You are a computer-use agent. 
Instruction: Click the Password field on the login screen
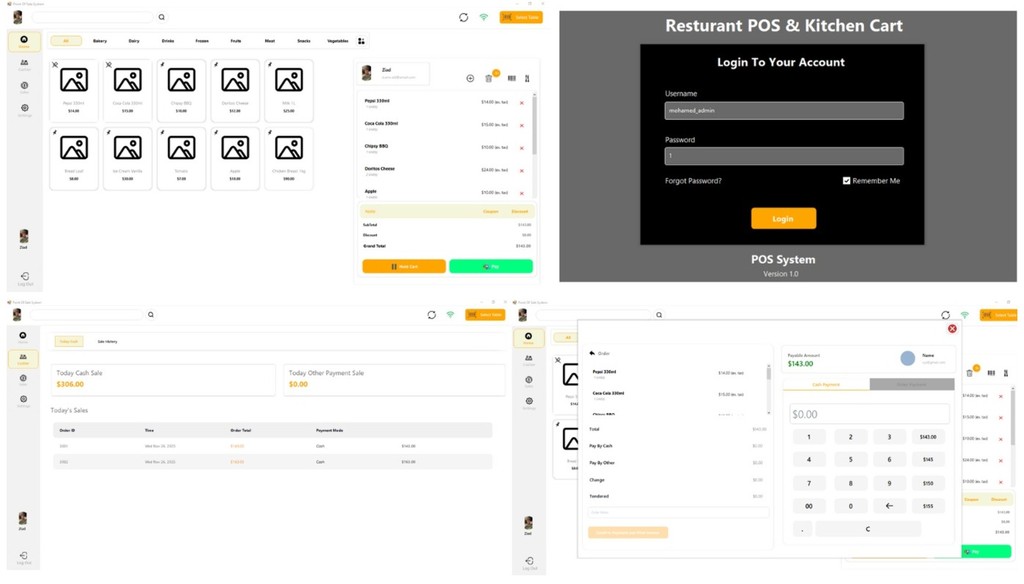[x=784, y=156]
